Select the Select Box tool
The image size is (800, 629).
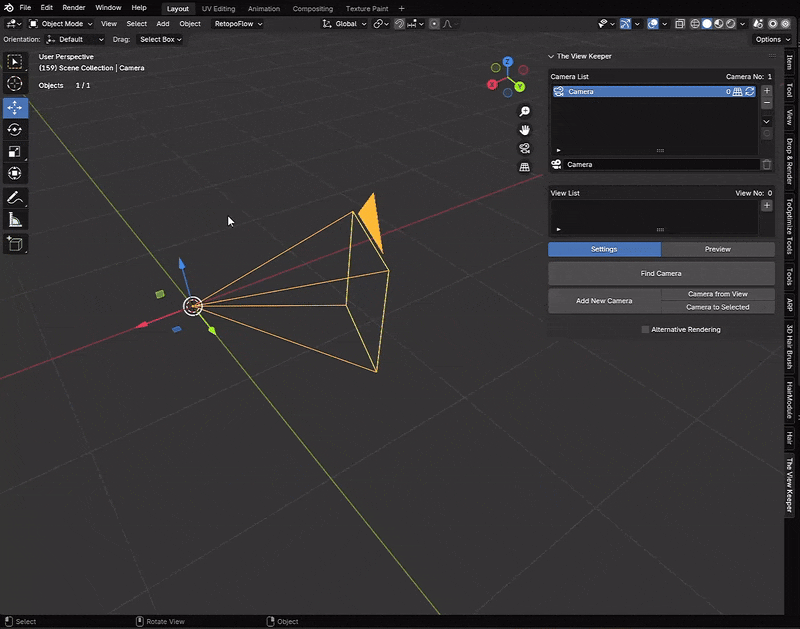15,62
